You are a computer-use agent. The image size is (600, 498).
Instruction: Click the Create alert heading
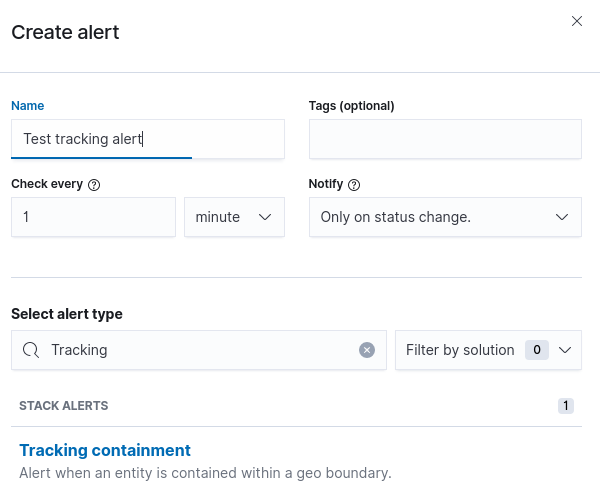[x=65, y=32]
